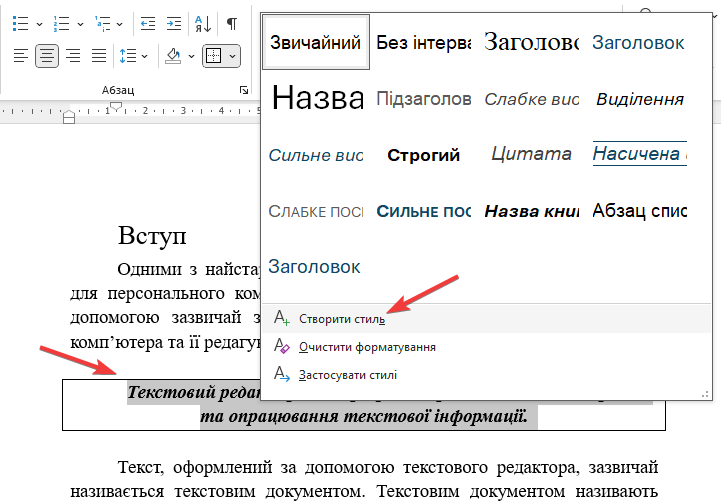721x504 pixels.
Task: Open the Абзац dialog launcher
Action: (x=244, y=91)
